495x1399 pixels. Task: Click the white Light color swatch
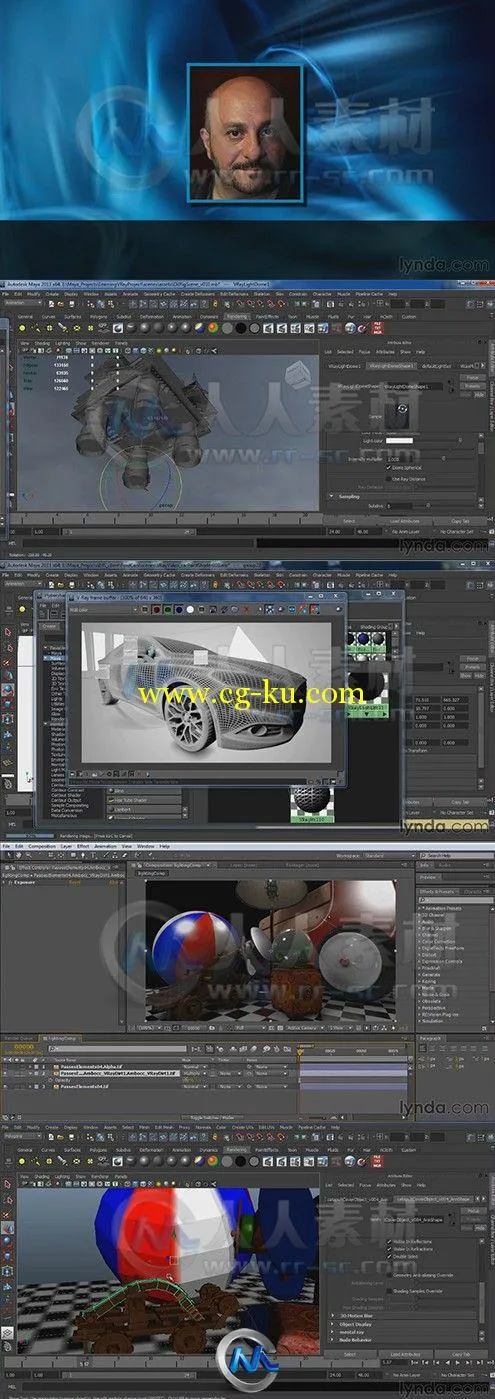click(x=401, y=440)
